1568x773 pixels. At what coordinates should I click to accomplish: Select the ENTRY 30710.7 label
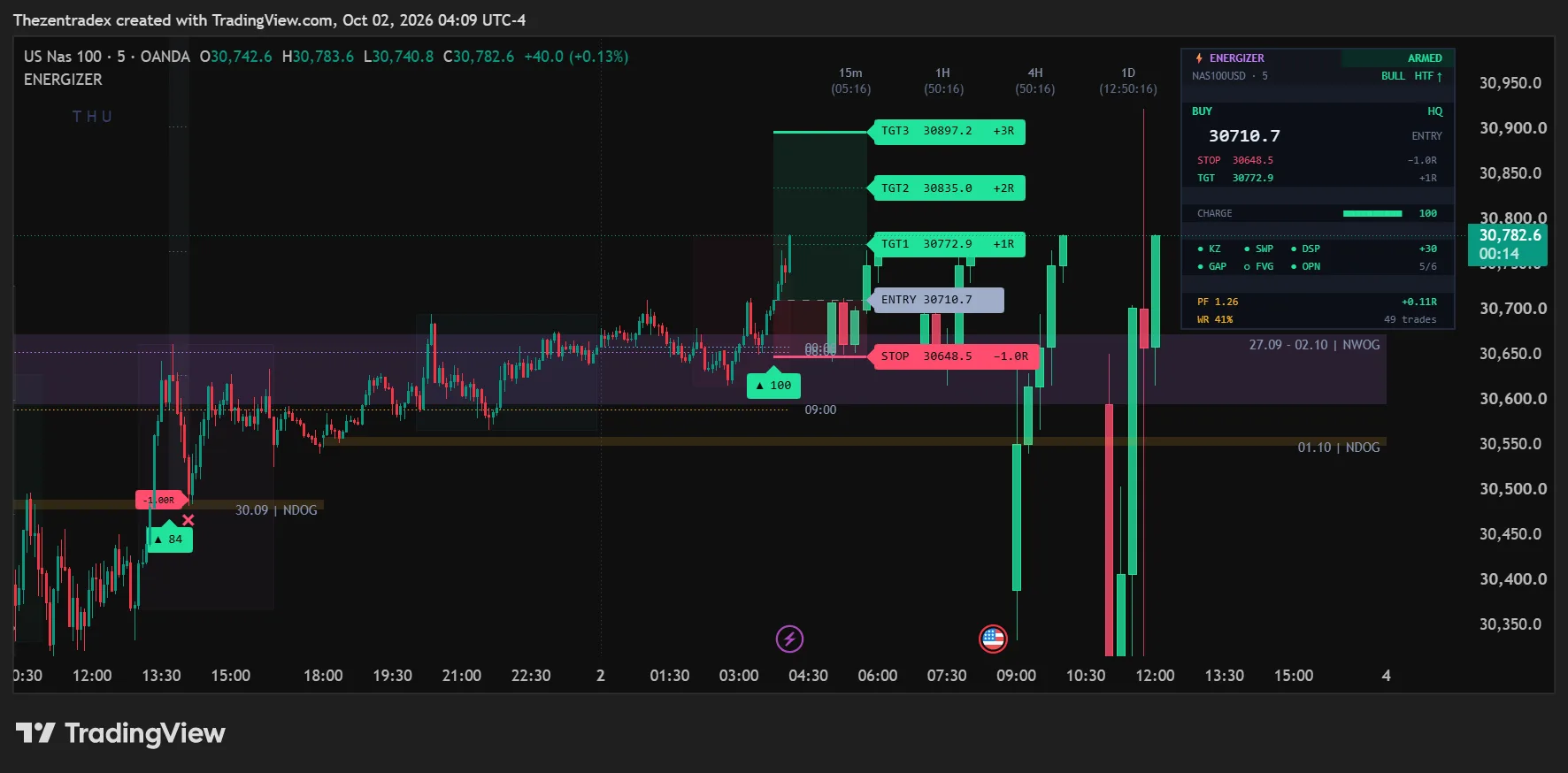point(937,300)
